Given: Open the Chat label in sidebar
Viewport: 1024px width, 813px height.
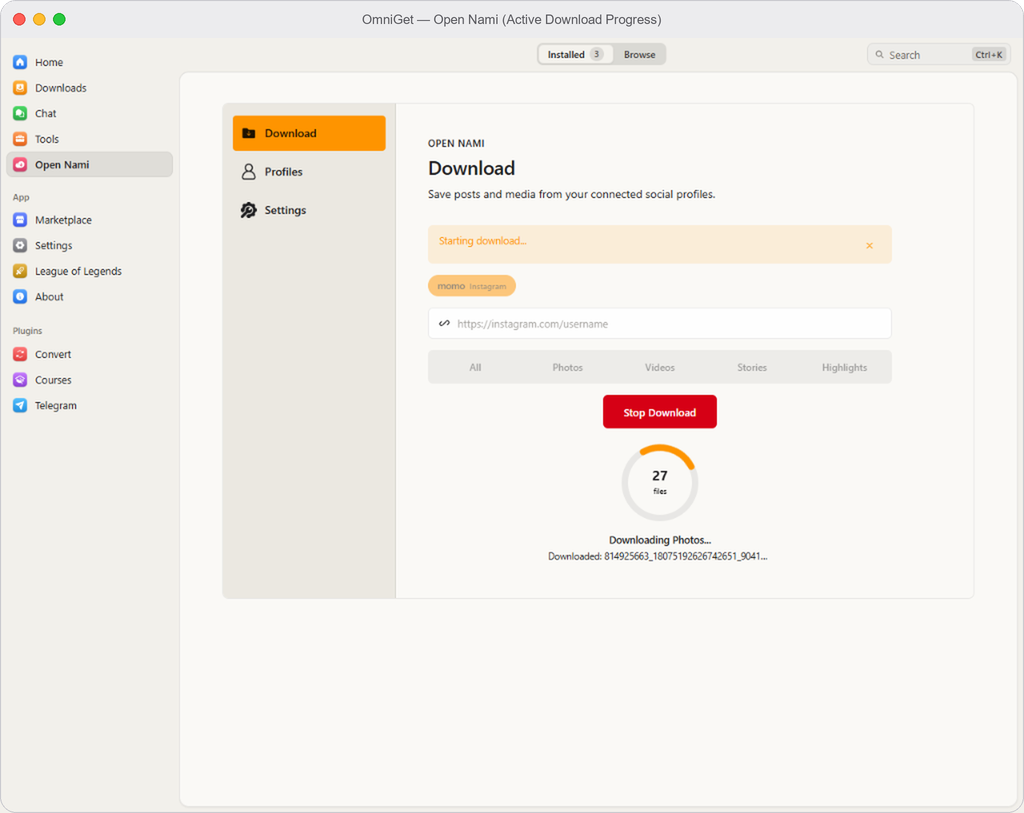Looking at the screenshot, I should click(x=46, y=113).
